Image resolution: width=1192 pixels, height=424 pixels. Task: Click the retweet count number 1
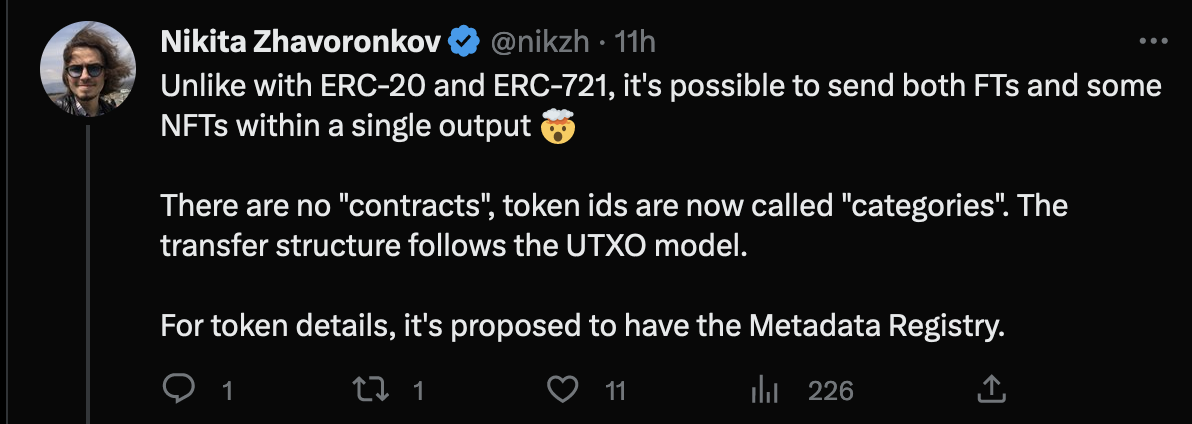(x=419, y=390)
